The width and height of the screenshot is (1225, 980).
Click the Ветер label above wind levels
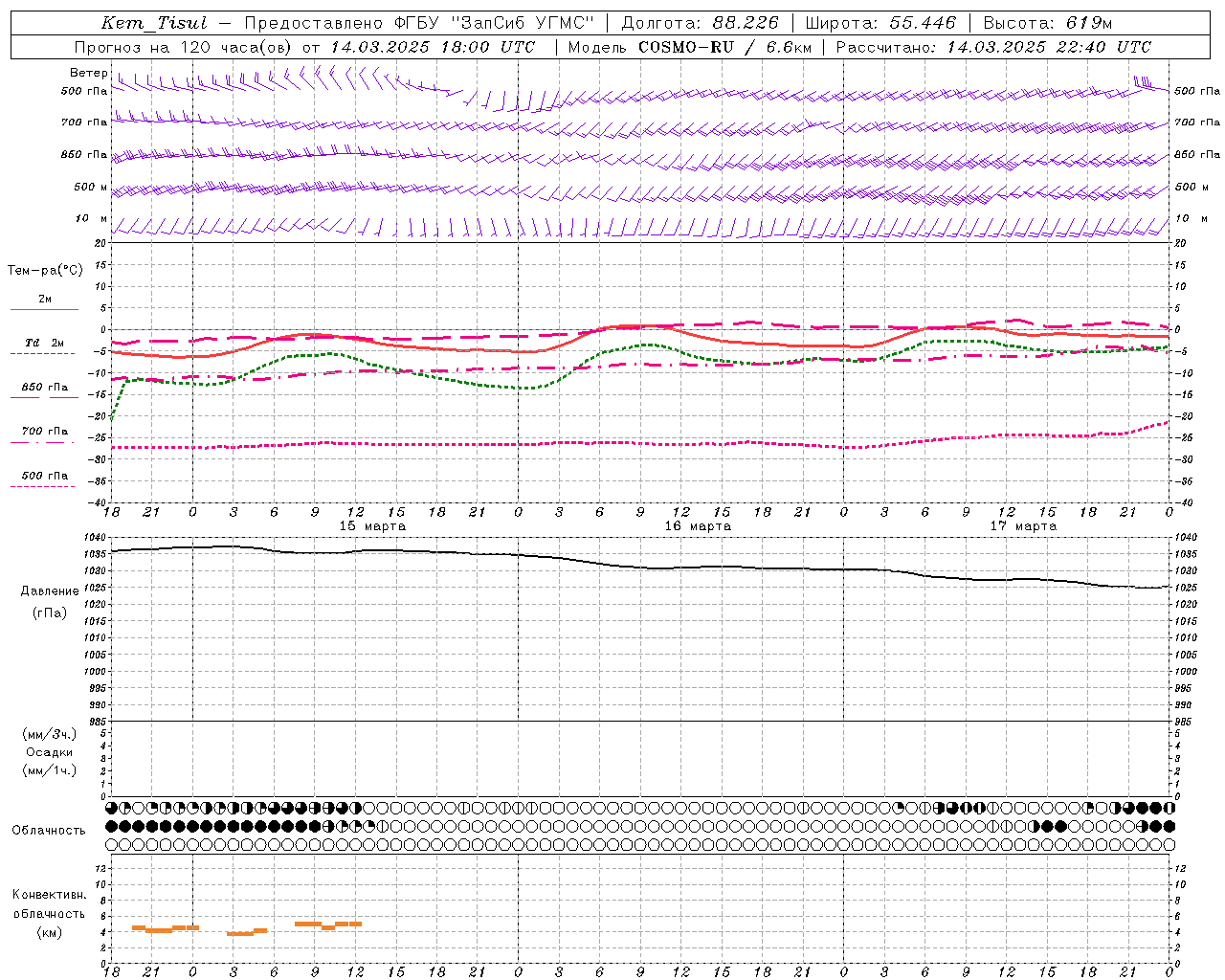89,73
